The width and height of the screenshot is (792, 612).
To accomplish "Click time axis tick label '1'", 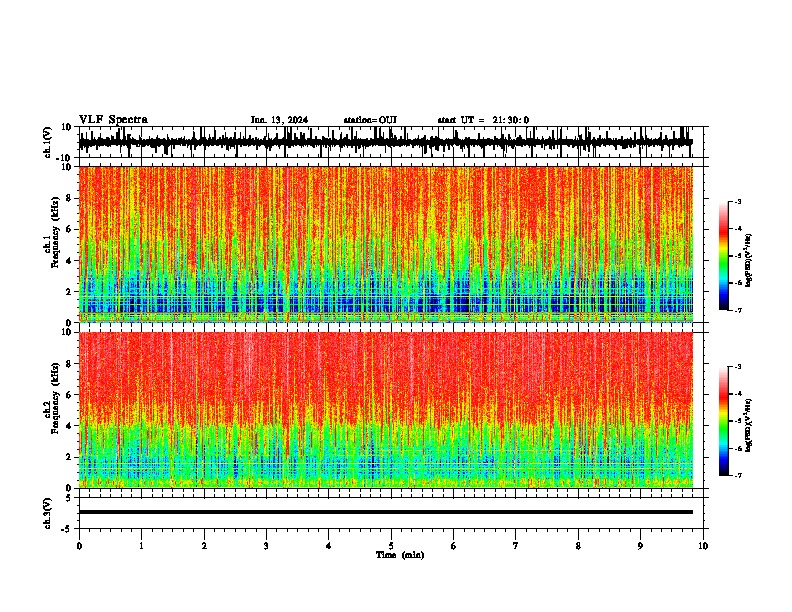I will [x=141, y=546].
